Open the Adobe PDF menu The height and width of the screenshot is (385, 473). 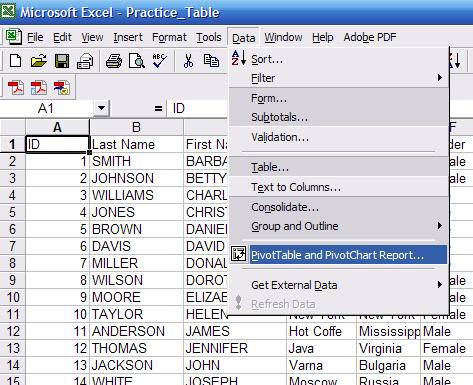point(370,37)
